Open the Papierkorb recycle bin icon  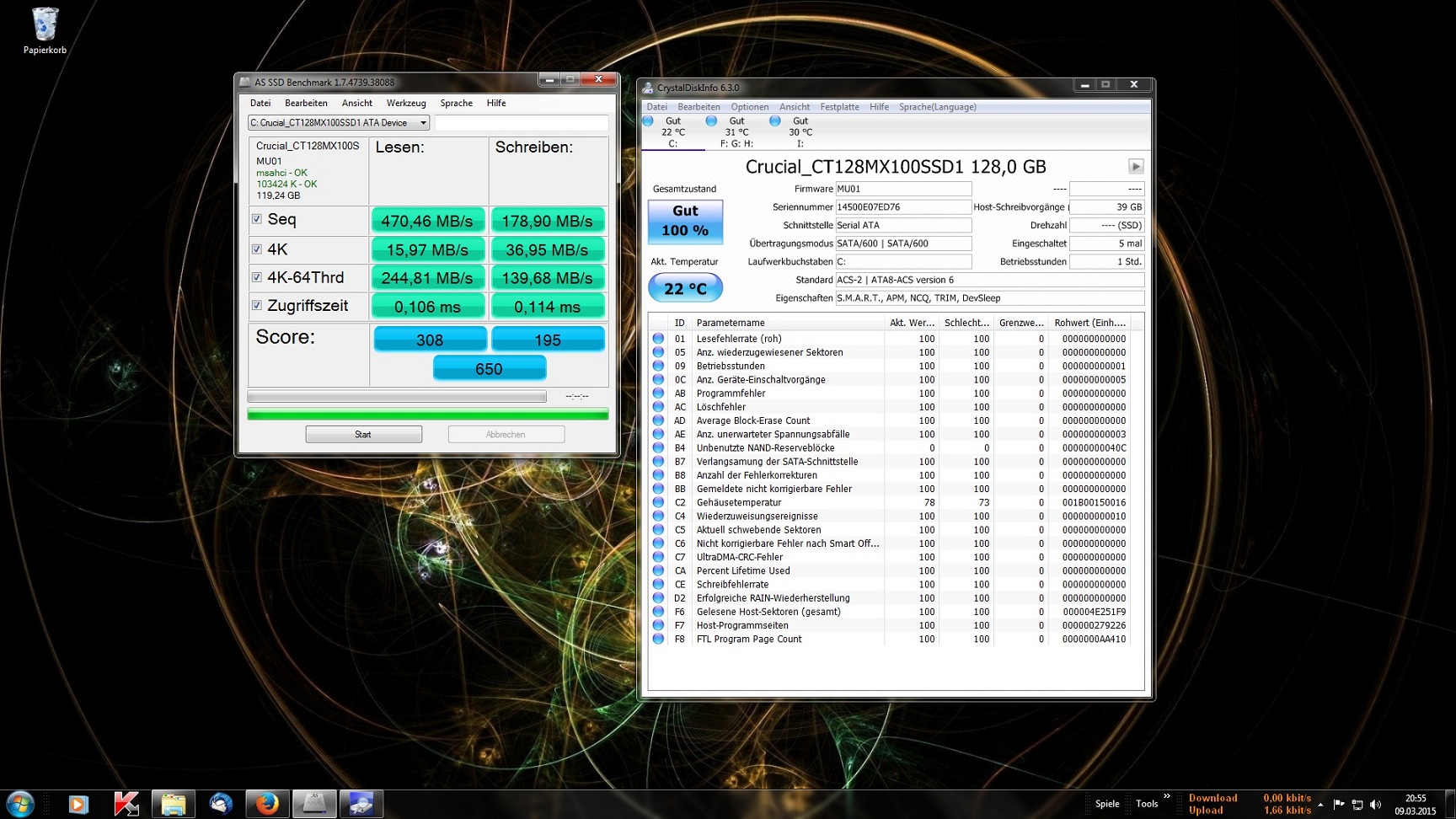click(x=45, y=31)
